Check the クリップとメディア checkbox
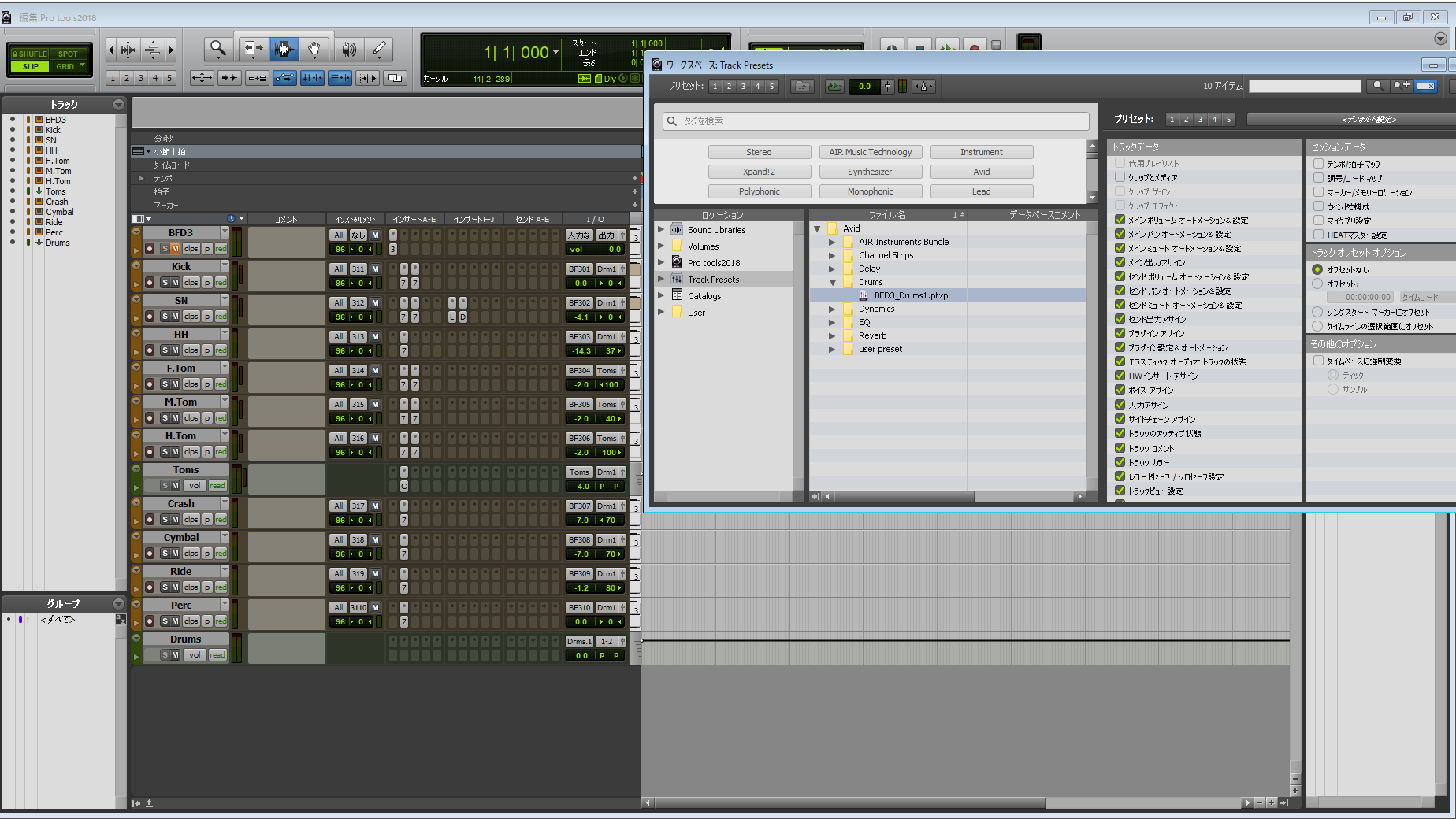The height and width of the screenshot is (819, 1456). tap(1120, 177)
